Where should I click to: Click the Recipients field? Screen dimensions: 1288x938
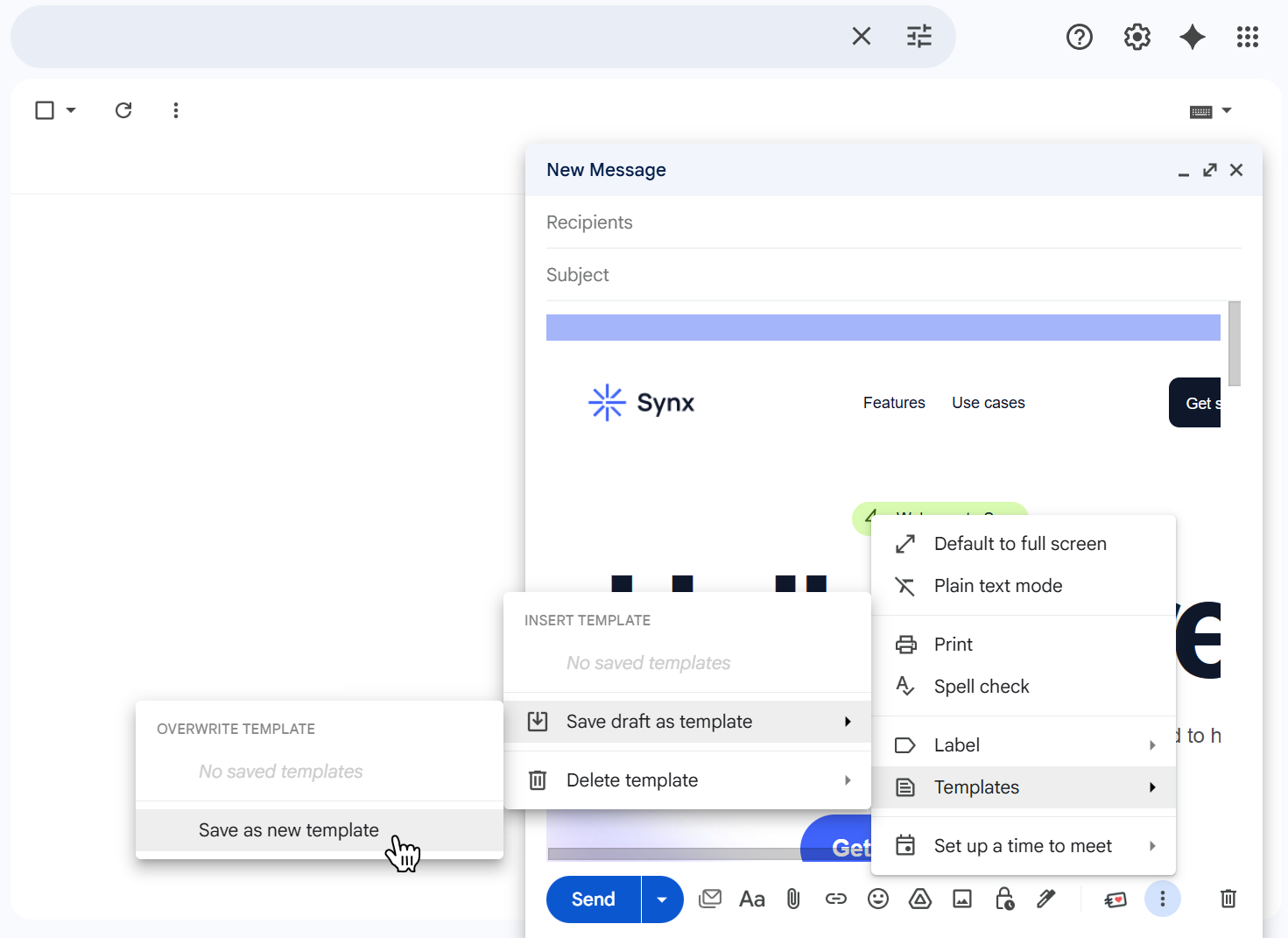pos(893,222)
